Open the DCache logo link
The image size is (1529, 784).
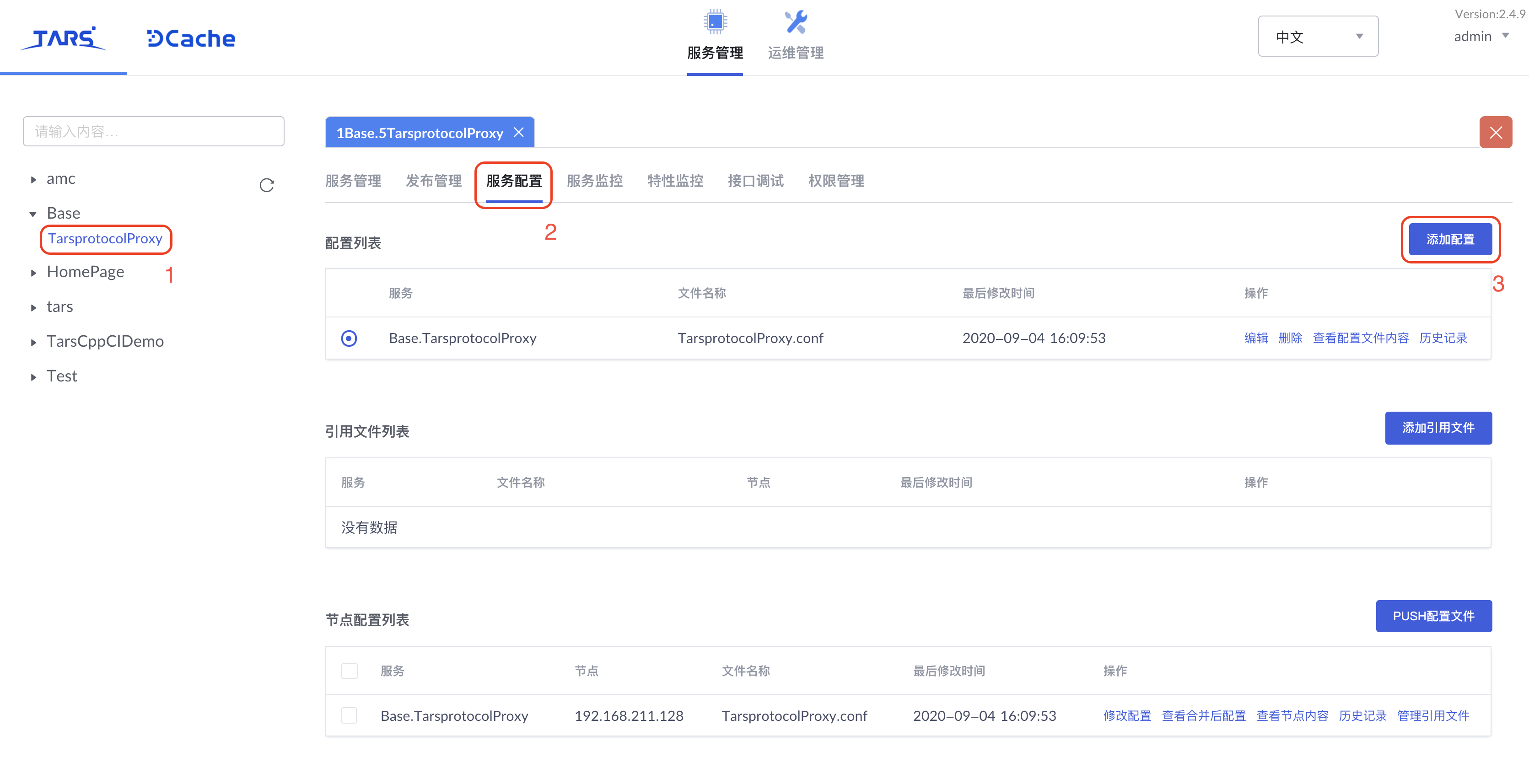[191, 38]
